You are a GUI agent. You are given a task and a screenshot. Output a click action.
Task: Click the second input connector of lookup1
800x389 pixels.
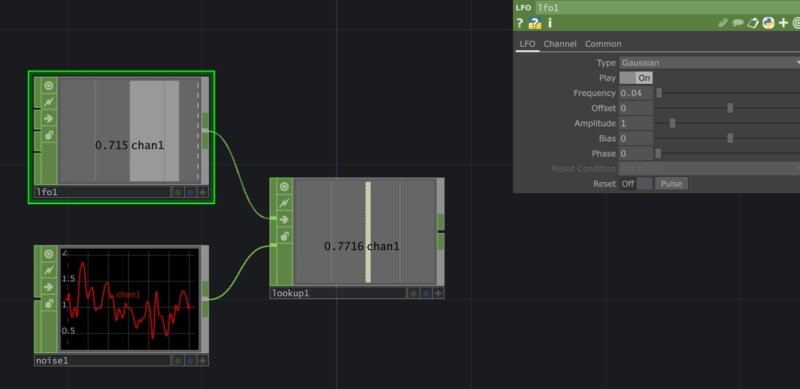tap(273, 246)
